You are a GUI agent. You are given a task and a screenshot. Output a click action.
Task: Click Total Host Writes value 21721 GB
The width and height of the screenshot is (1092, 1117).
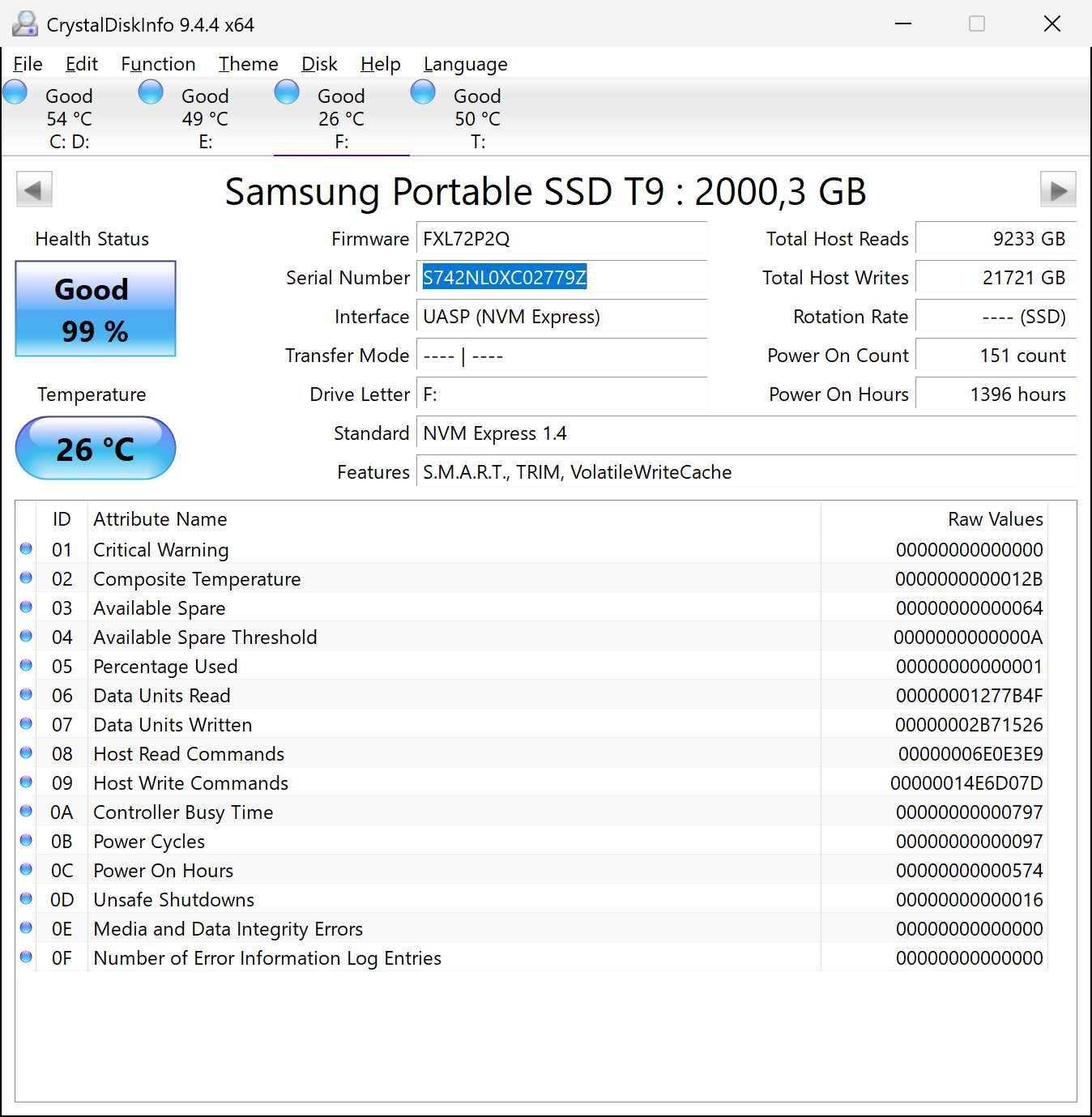(996, 278)
